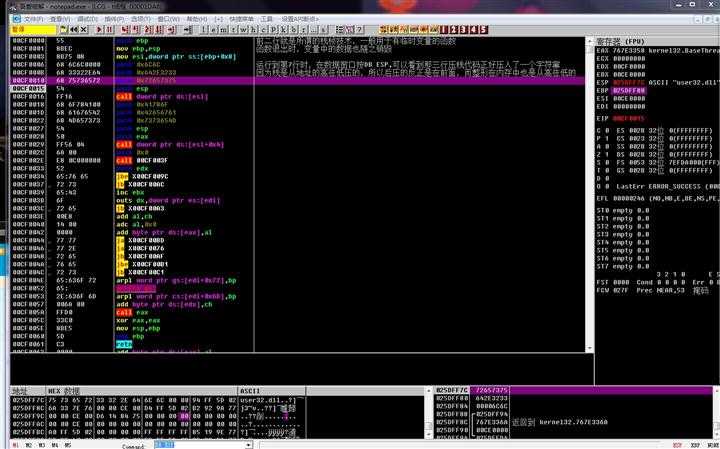Screen dimensions: 720x449
Task: Click the disassembly pane vertical scrollbar
Action: (589, 194)
